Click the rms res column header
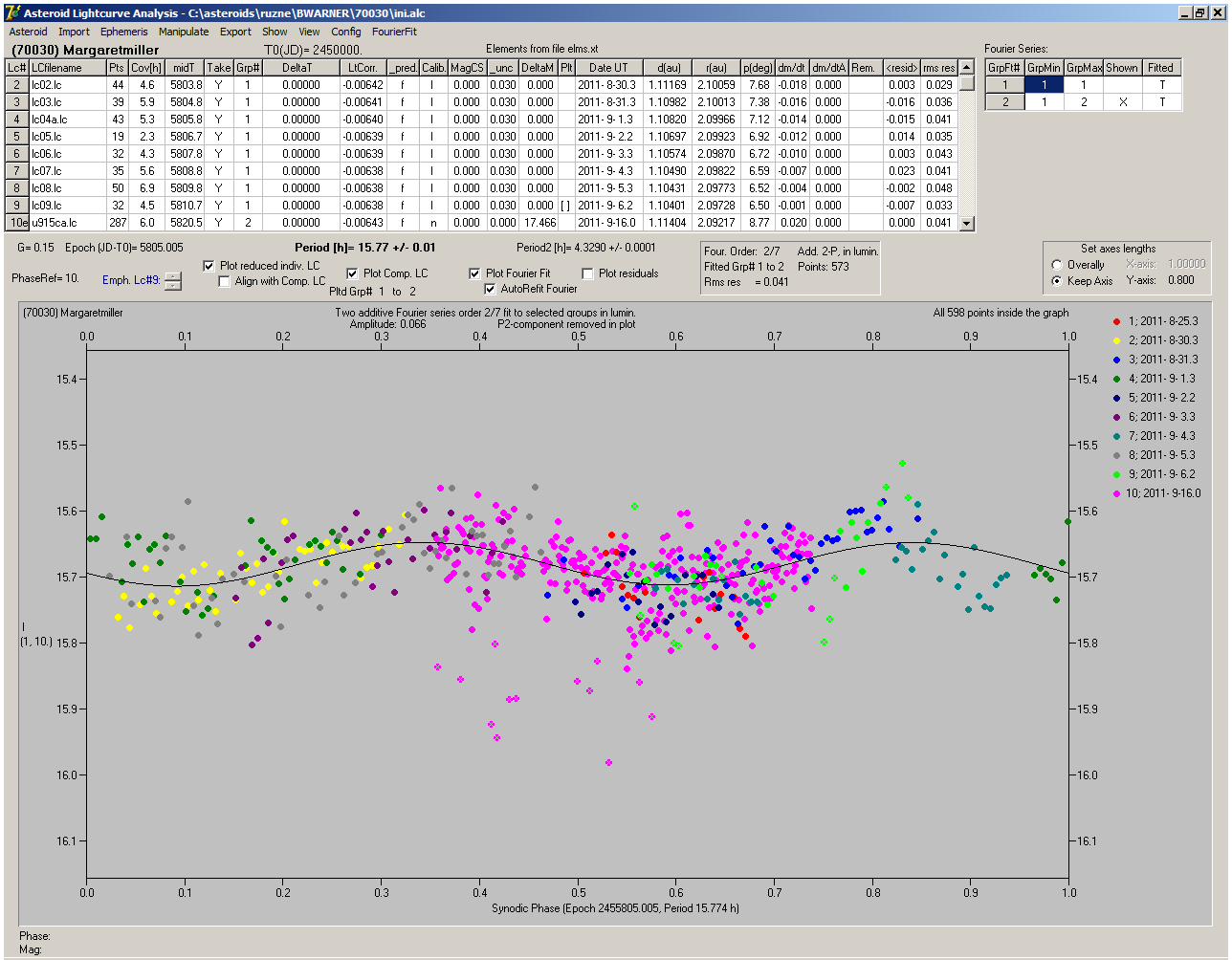This screenshot has width=1232, height=960. pyautogui.click(x=938, y=68)
